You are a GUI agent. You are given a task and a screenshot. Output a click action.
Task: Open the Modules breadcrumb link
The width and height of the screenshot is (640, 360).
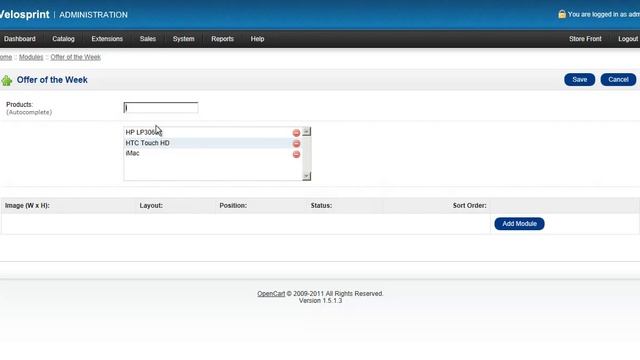click(x=31, y=57)
